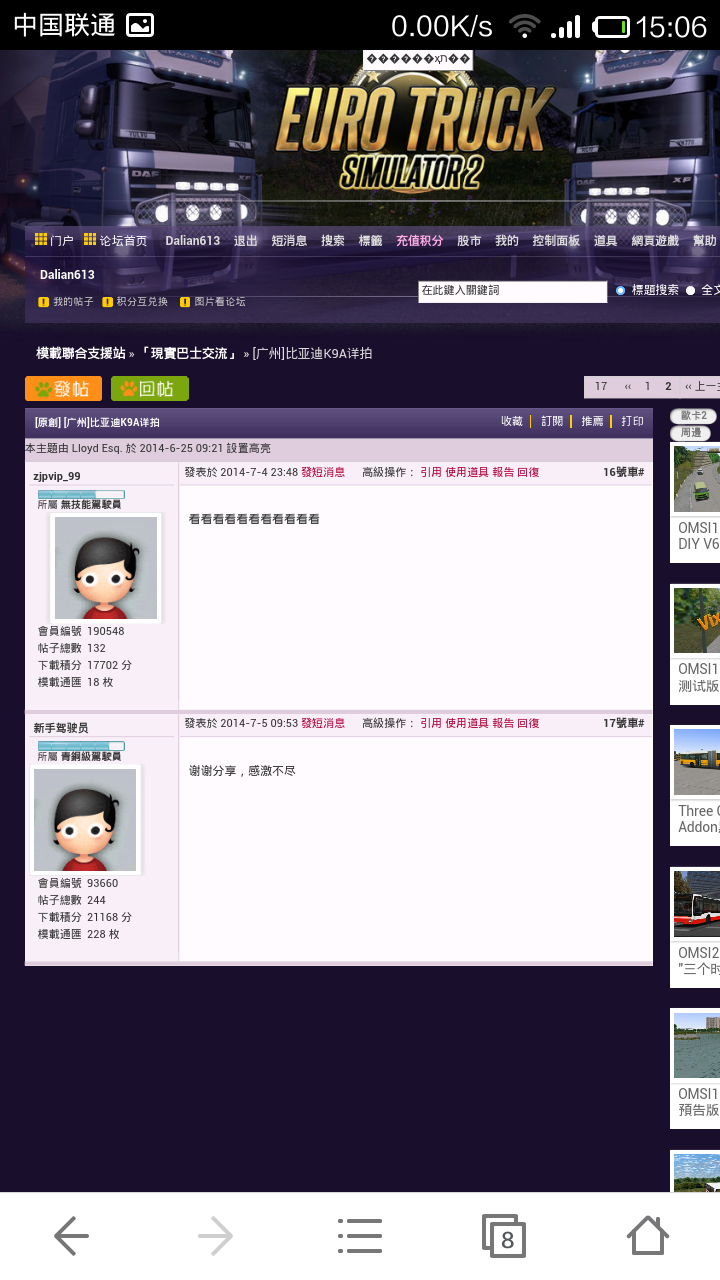Open 股市 menu item
Image resolution: width=720 pixels, height=1280 pixels.
(469, 240)
